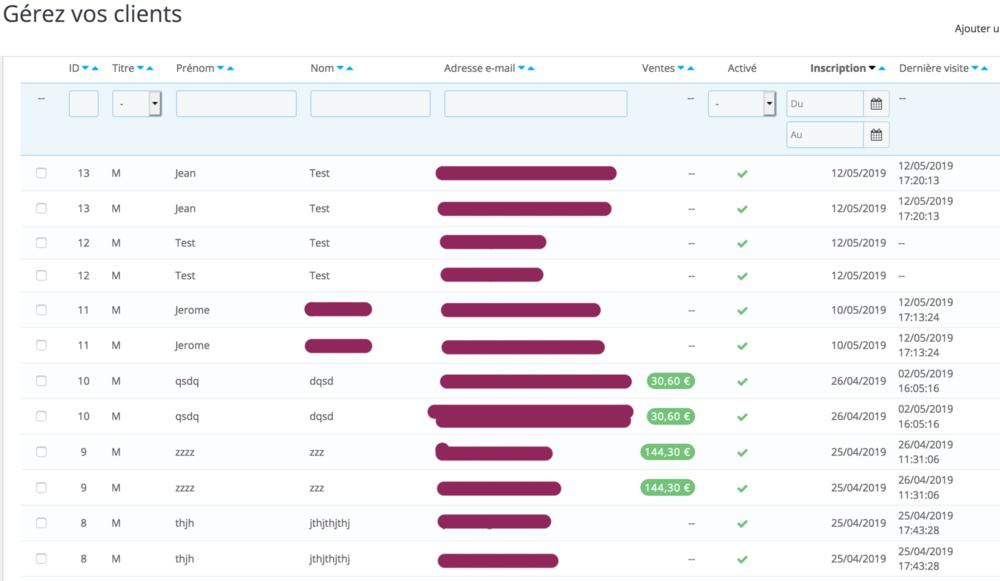
Task: Click Adresse e-mail column header
Action: click(480, 68)
